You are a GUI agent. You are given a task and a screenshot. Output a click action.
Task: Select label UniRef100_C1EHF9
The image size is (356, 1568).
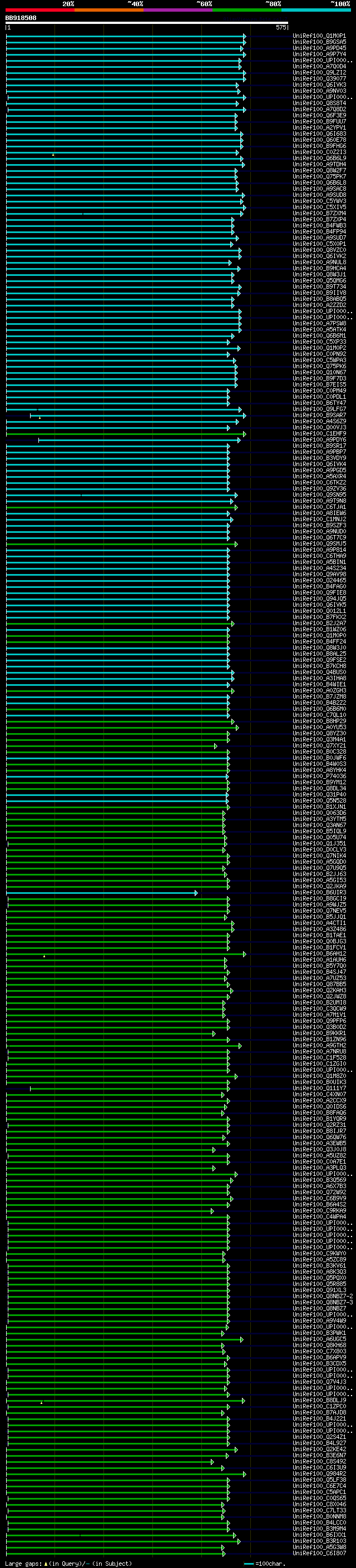point(319,433)
